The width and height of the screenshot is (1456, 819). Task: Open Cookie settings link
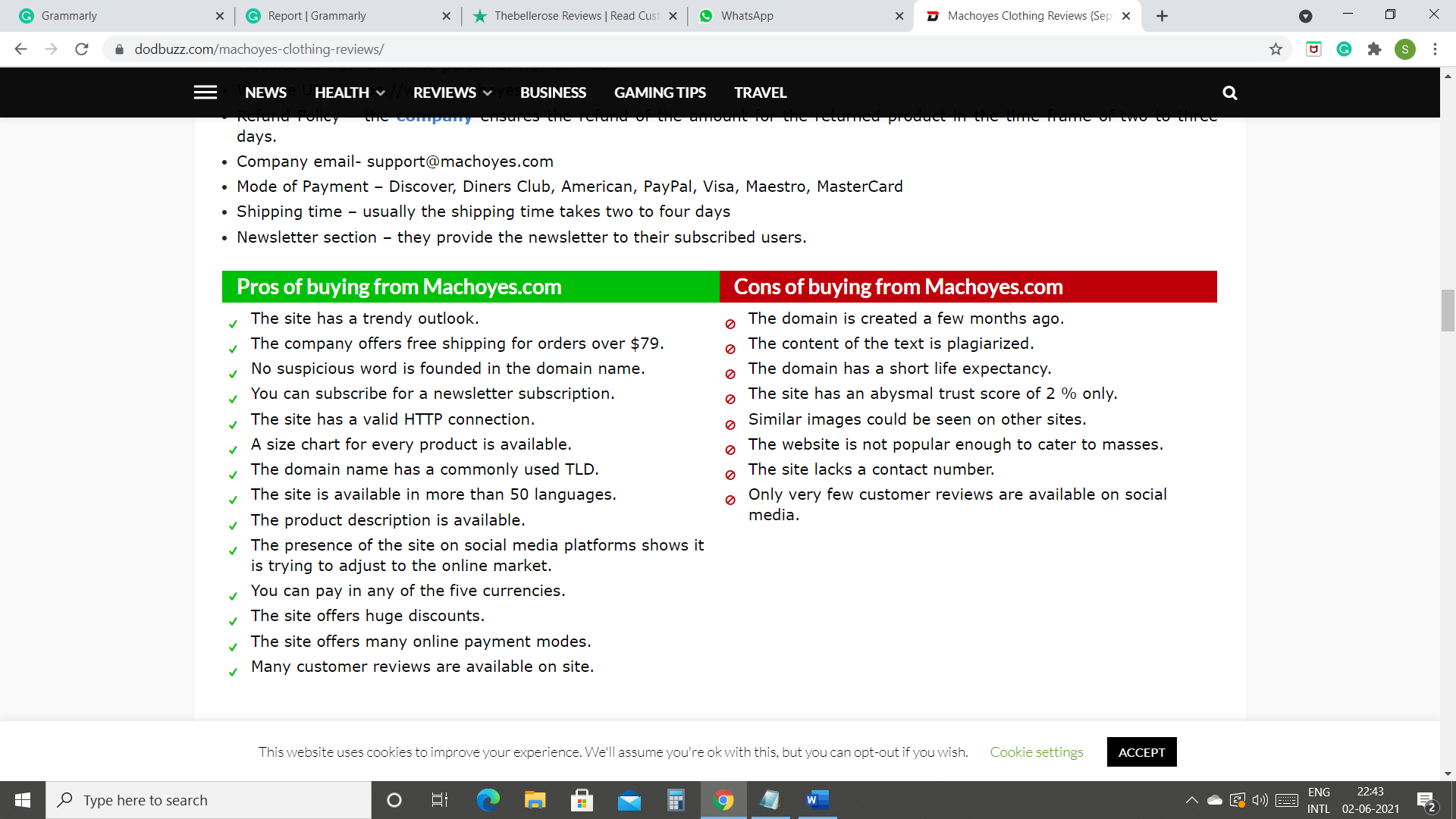(x=1037, y=752)
